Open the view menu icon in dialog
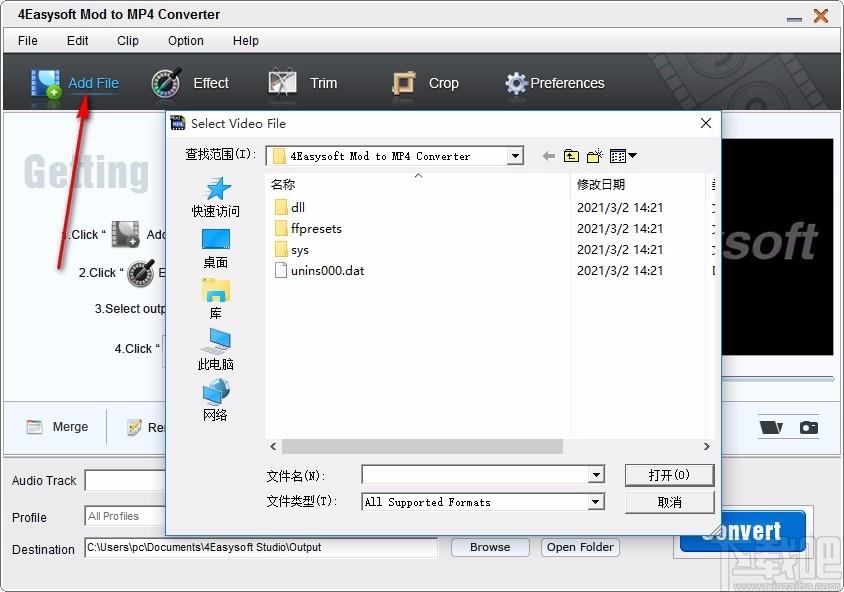This screenshot has width=844, height=592. [623, 156]
